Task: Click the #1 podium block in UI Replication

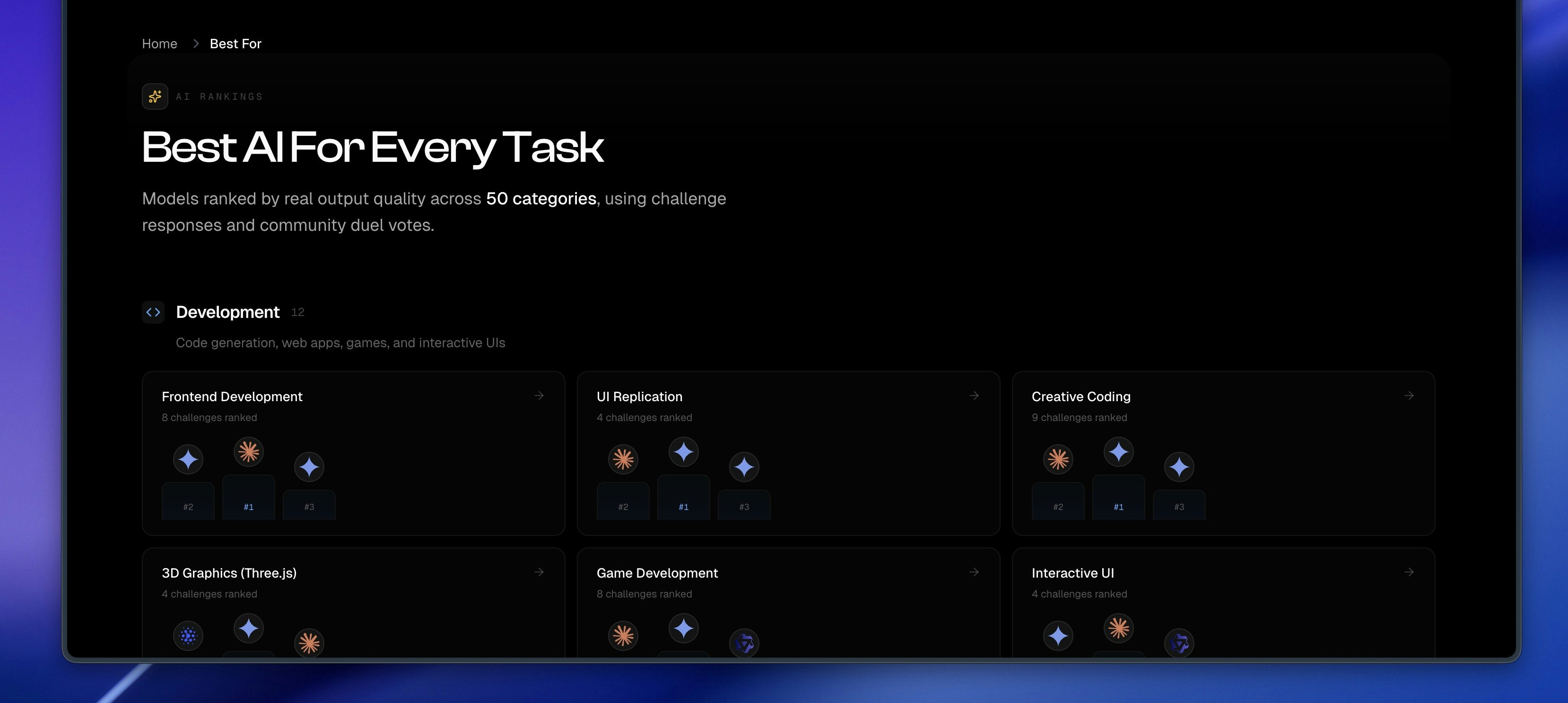Action: click(684, 498)
